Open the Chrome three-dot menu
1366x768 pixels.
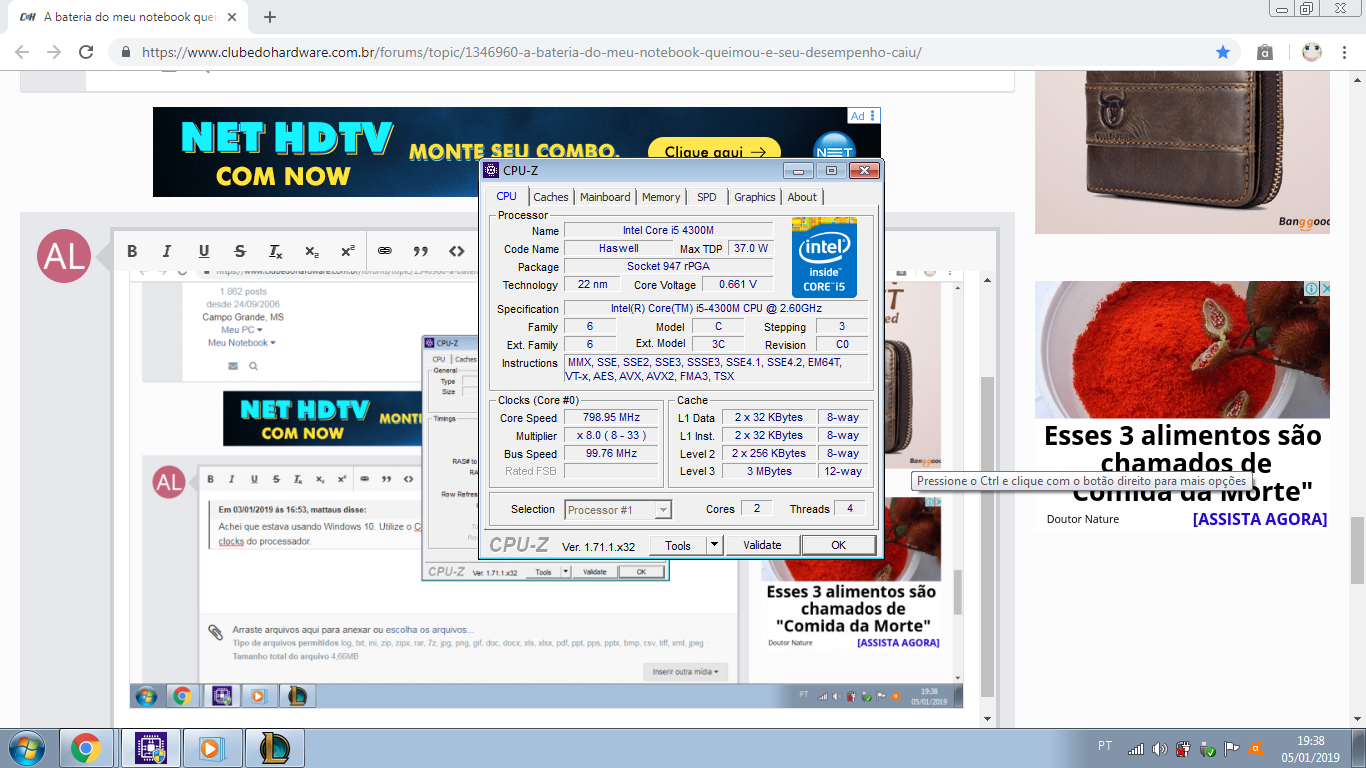click(1345, 52)
